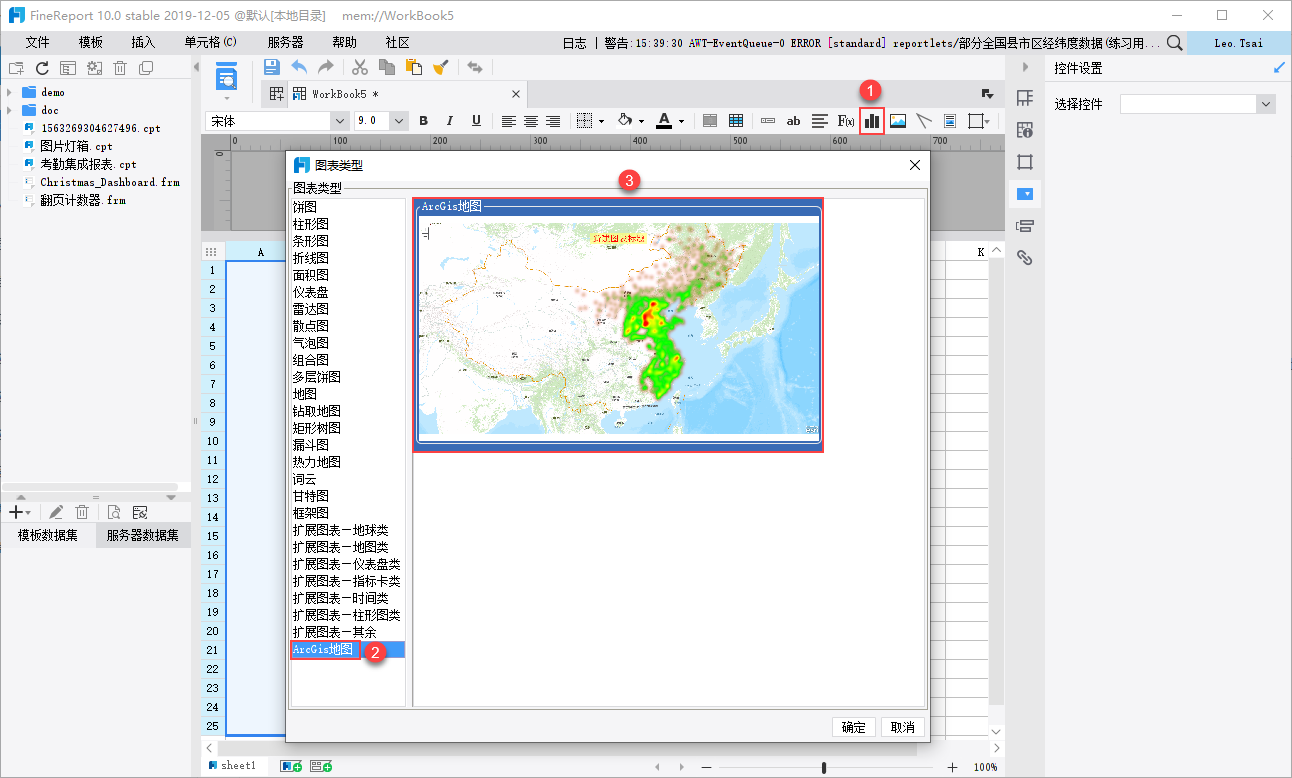
Task: Edit the dataset with the pencil icon
Action: pos(57,512)
